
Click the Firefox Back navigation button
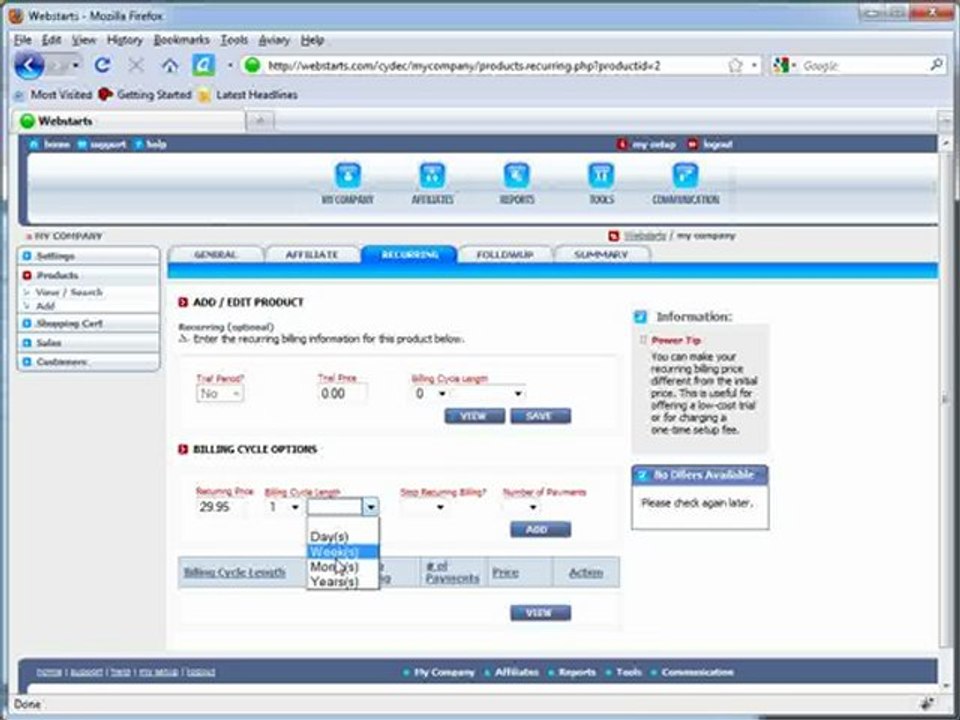pos(29,65)
